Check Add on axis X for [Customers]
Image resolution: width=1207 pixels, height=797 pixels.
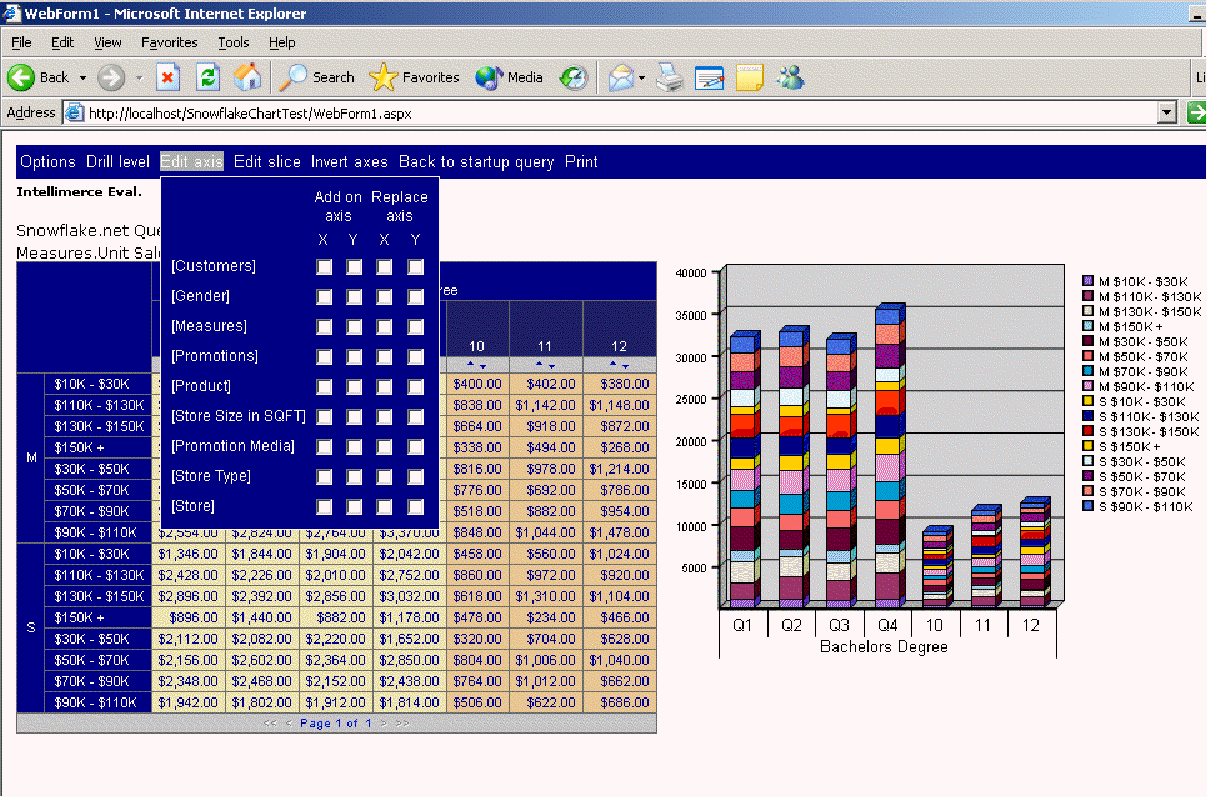[x=324, y=267]
